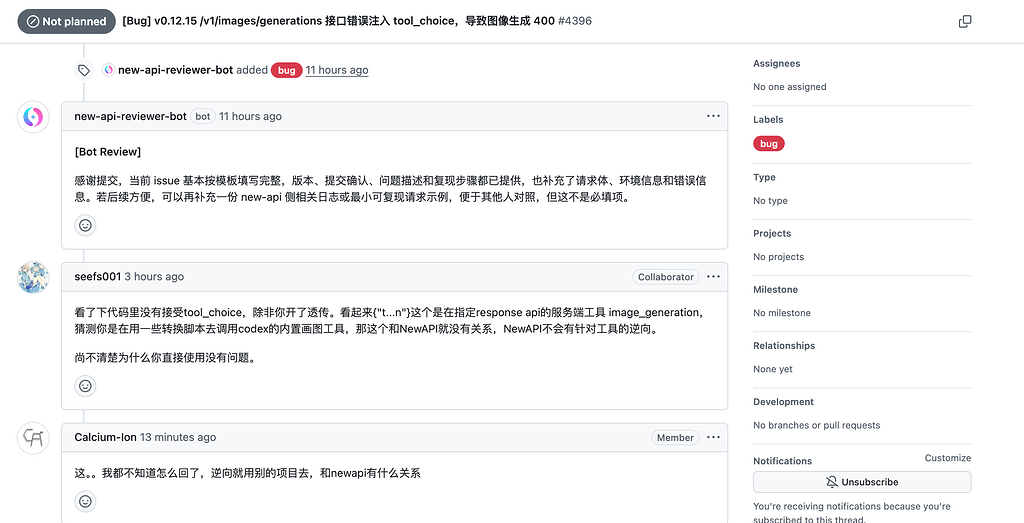Open the 13 minutes ago timestamp

click(178, 437)
